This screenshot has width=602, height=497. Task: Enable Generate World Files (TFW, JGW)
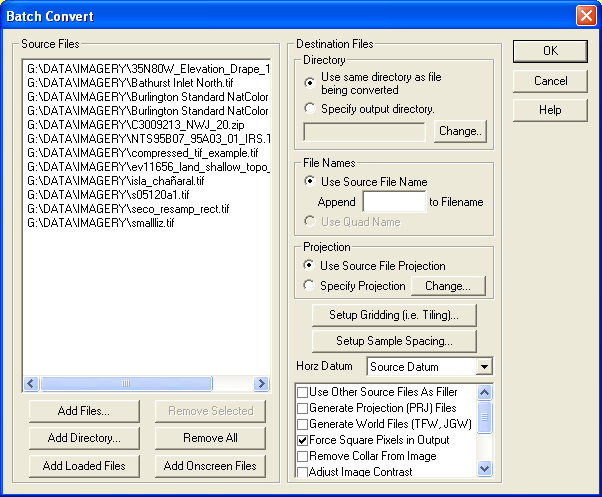pos(303,424)
